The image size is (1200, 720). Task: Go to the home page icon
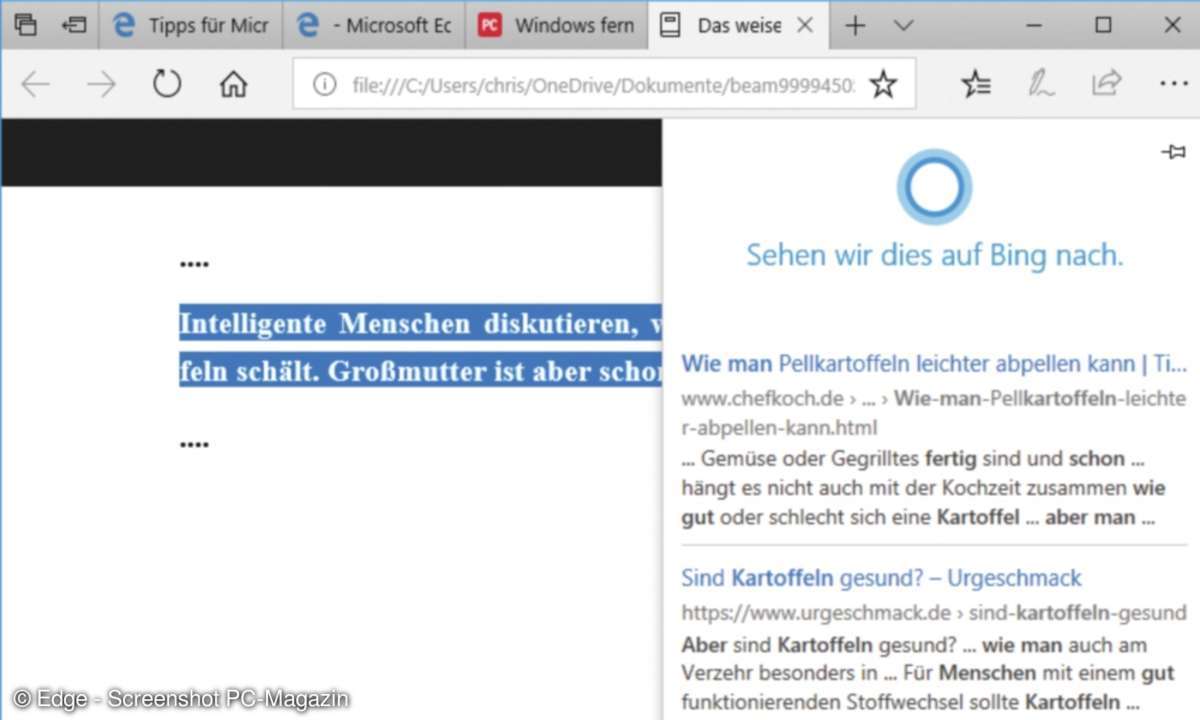[233, 85]
